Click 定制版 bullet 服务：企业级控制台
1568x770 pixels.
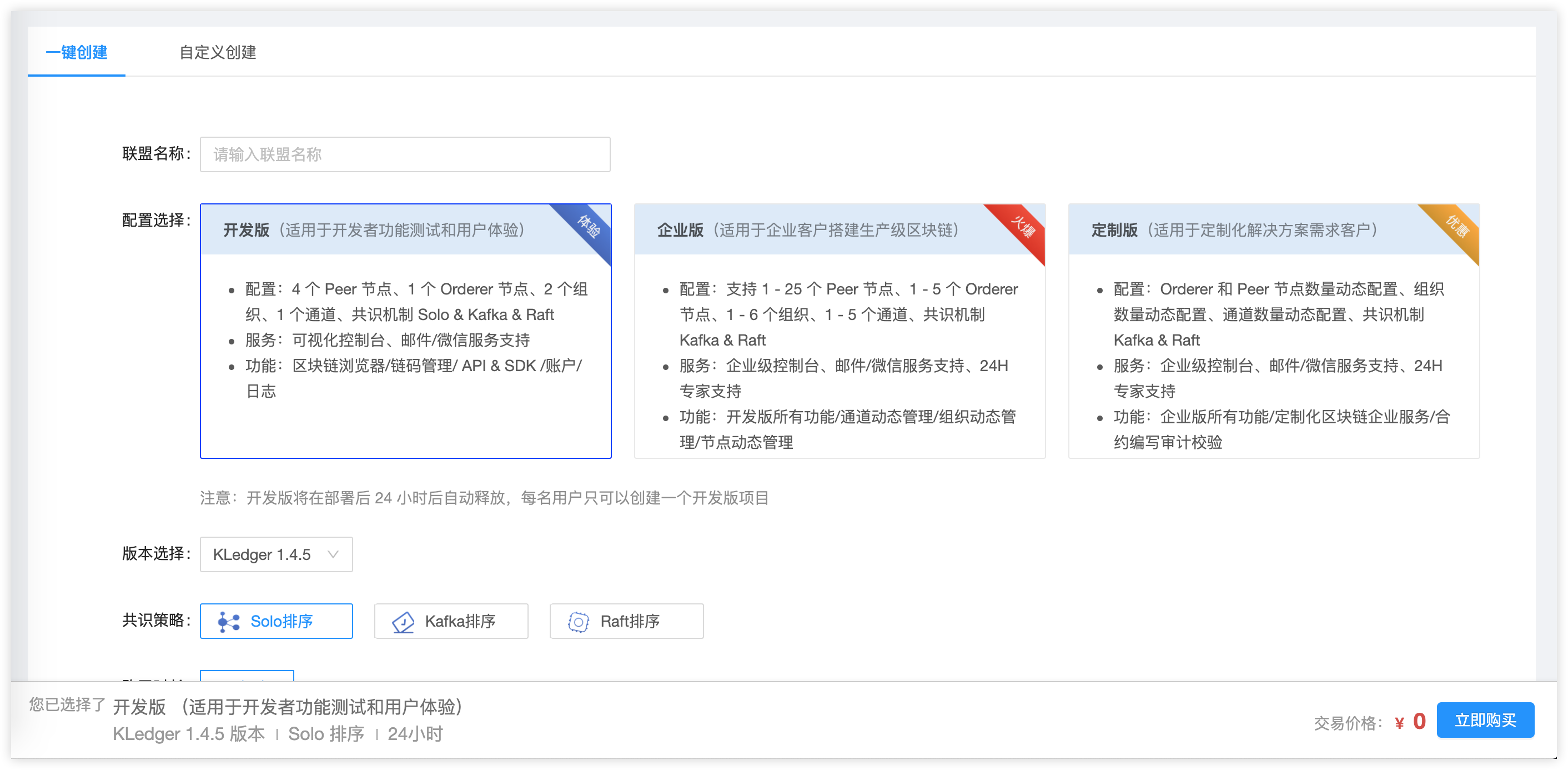(x=1278, y=378)
